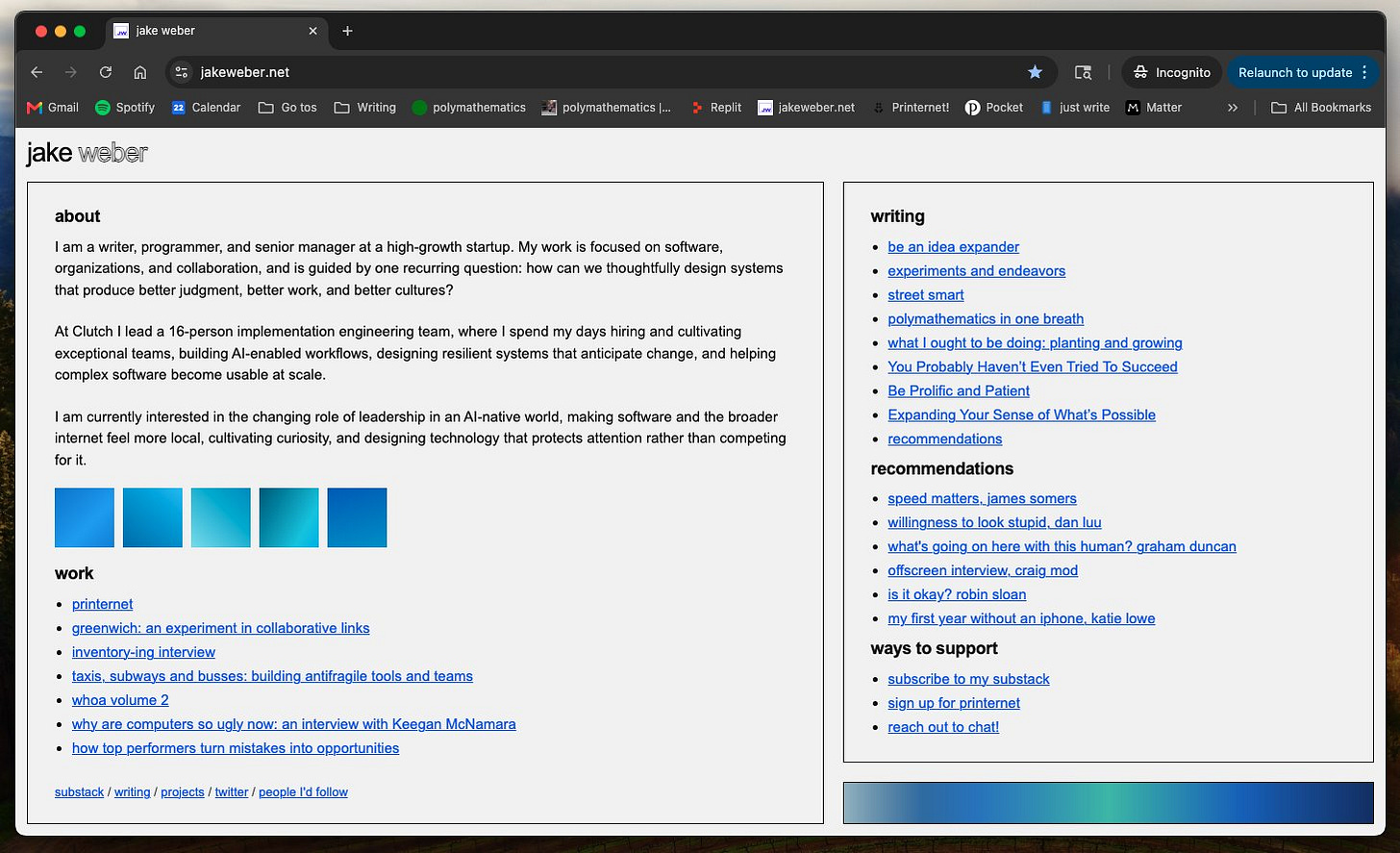Open the Go tos bookmark folder
The image size is (1400, 853).
click(x=287, y=108)
